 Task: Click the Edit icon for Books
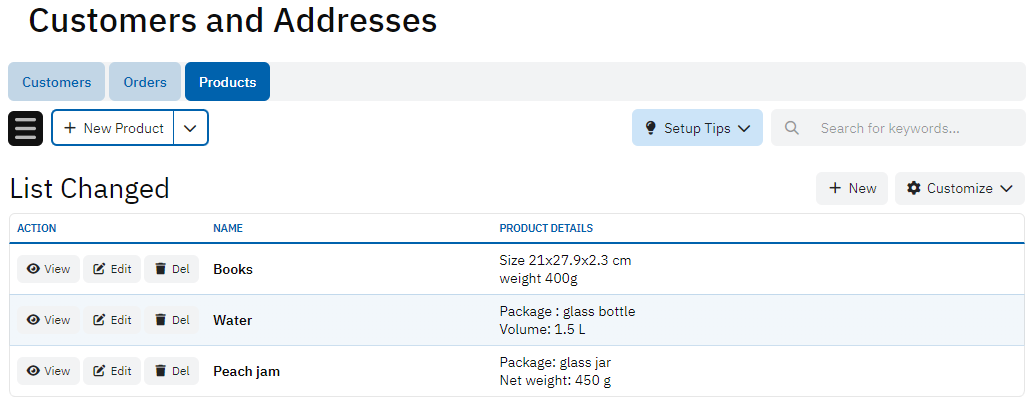click(x=100, y=269)
